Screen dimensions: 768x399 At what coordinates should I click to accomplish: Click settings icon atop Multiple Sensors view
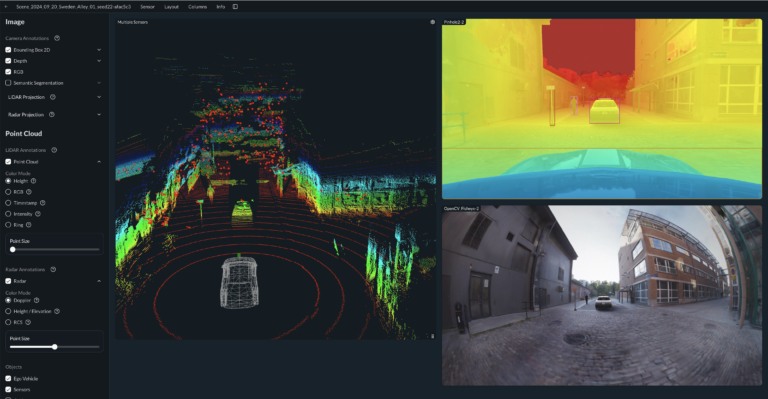432,22
